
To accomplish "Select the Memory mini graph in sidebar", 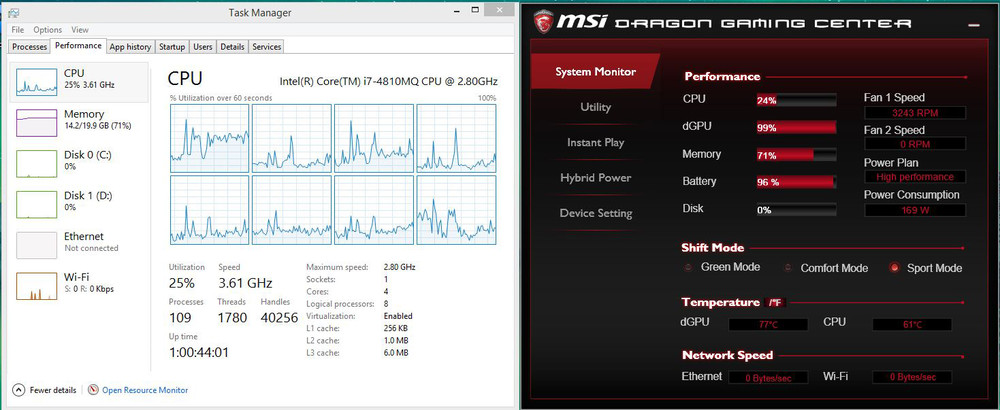I will [36, 123].
